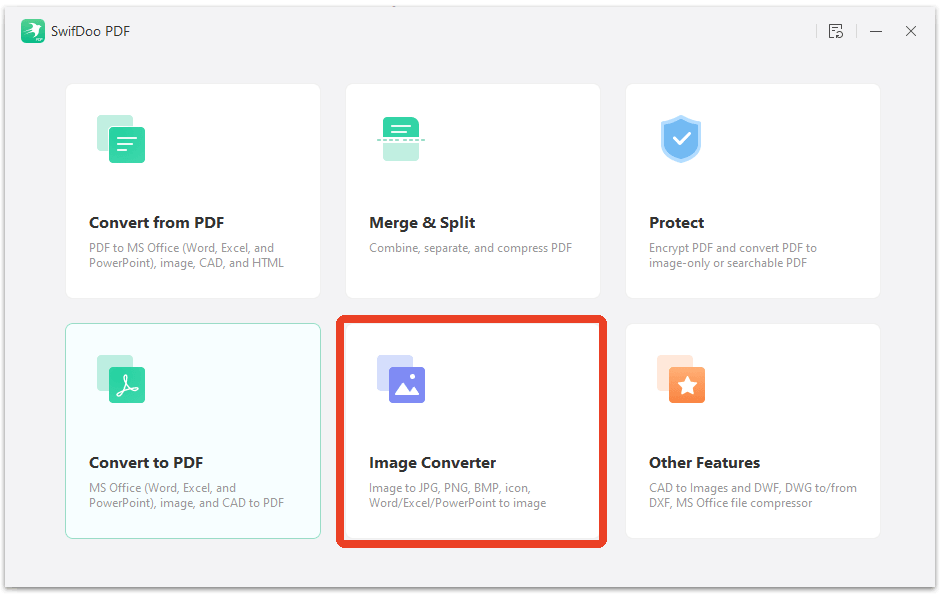
Task: Click the Convert from PDF document icon
Action: 120,139
